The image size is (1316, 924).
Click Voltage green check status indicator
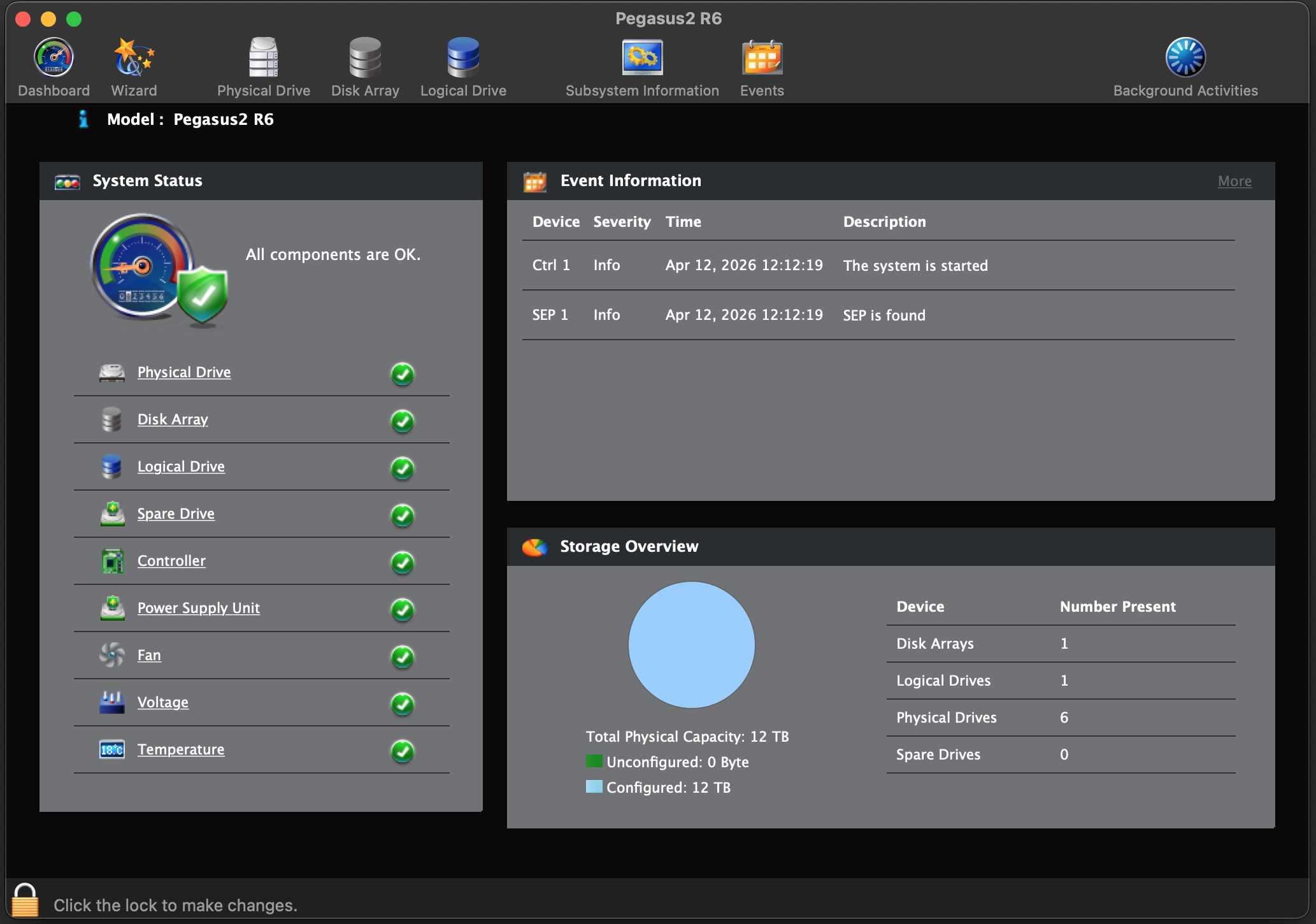pyautogui.click(x=402, y=704)
